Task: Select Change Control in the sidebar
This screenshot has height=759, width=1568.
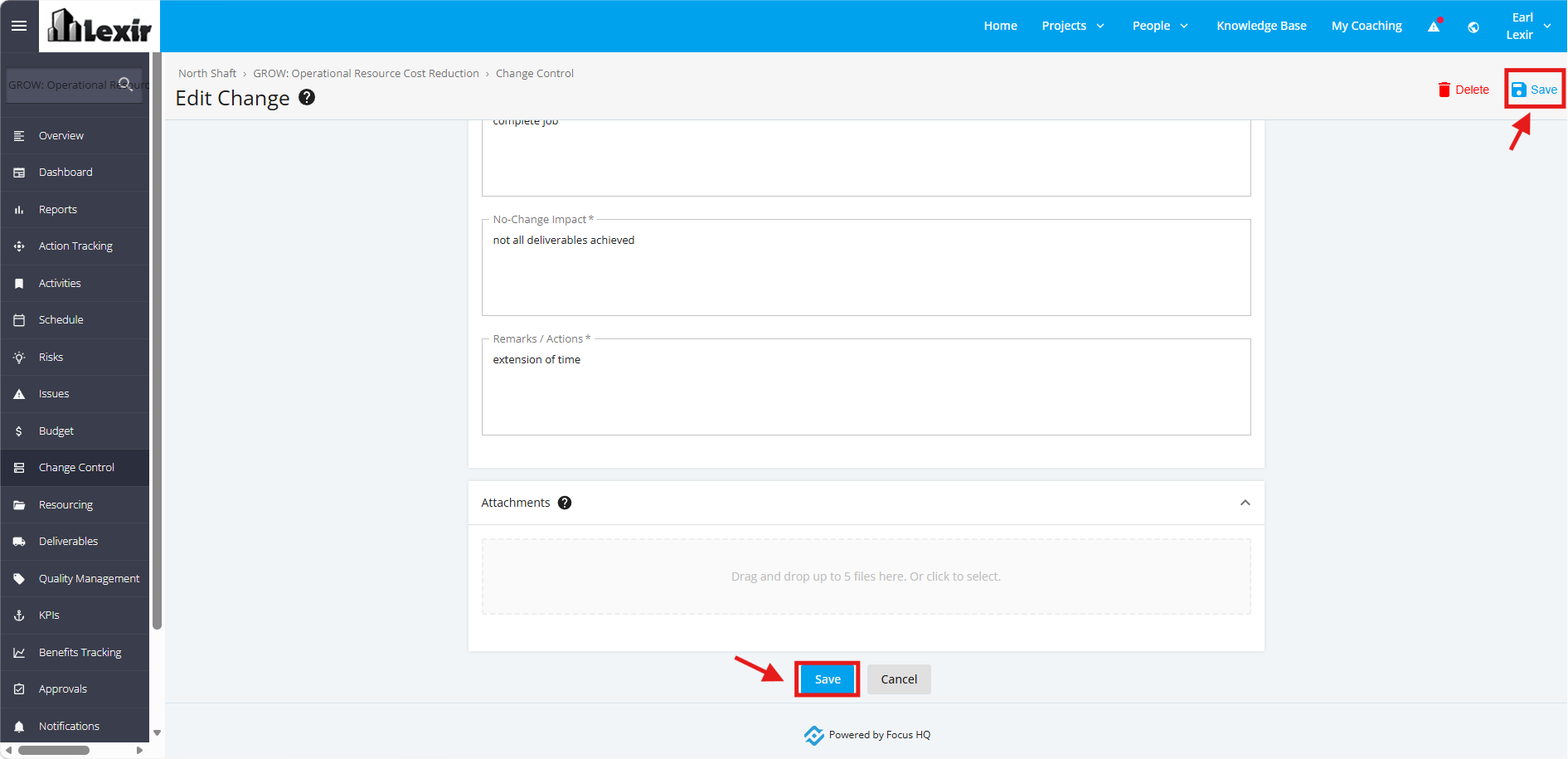Action: click(75, 468)
